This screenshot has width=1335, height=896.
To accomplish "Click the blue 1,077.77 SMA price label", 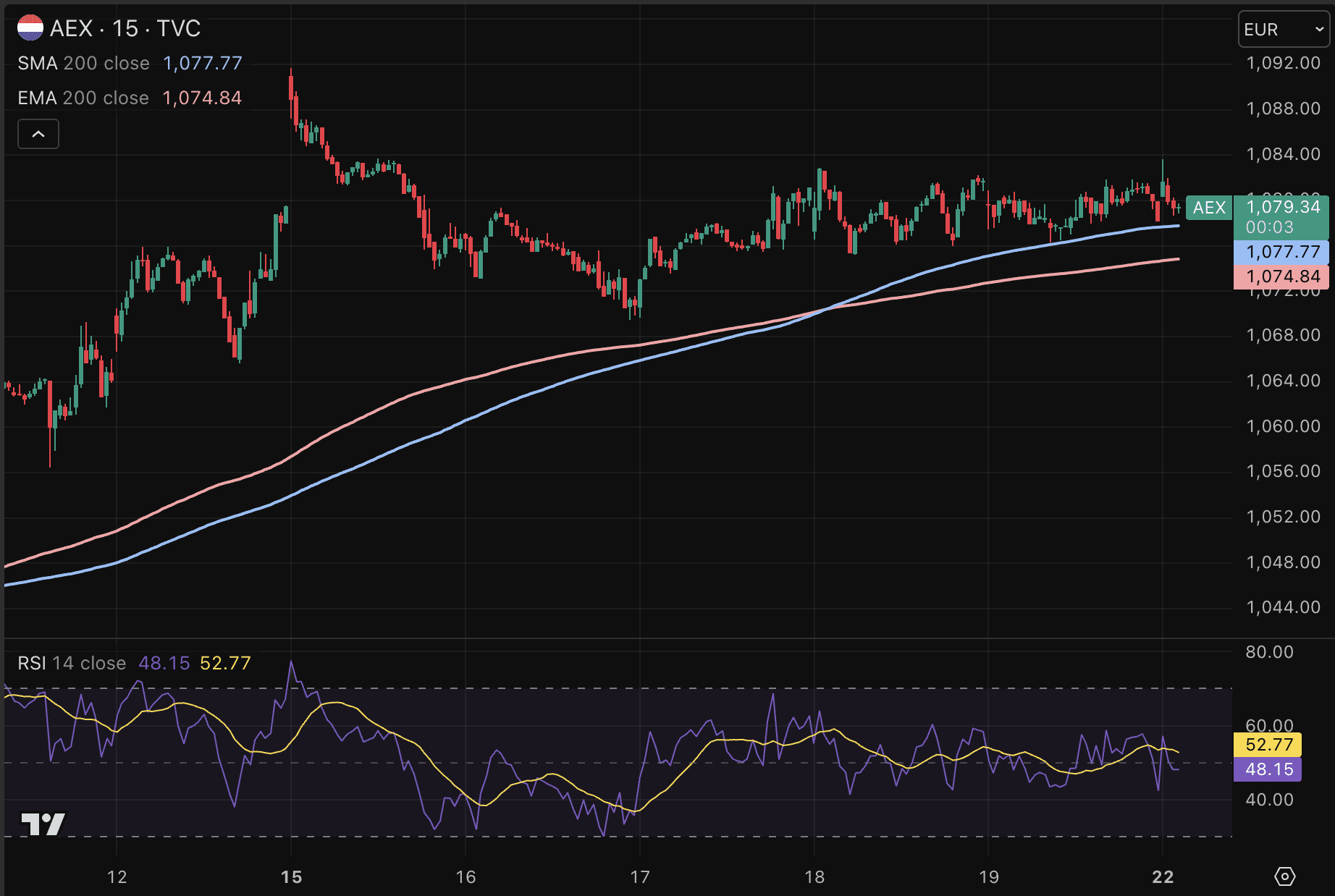I will tap(1281, 252).
